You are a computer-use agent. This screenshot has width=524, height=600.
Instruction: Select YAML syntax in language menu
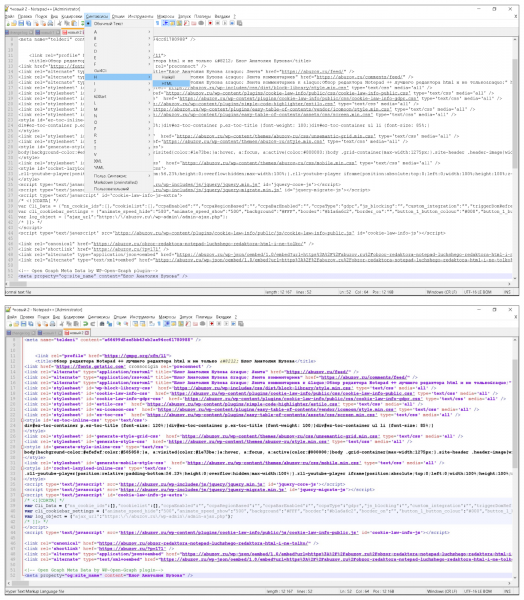coord(119,167)
